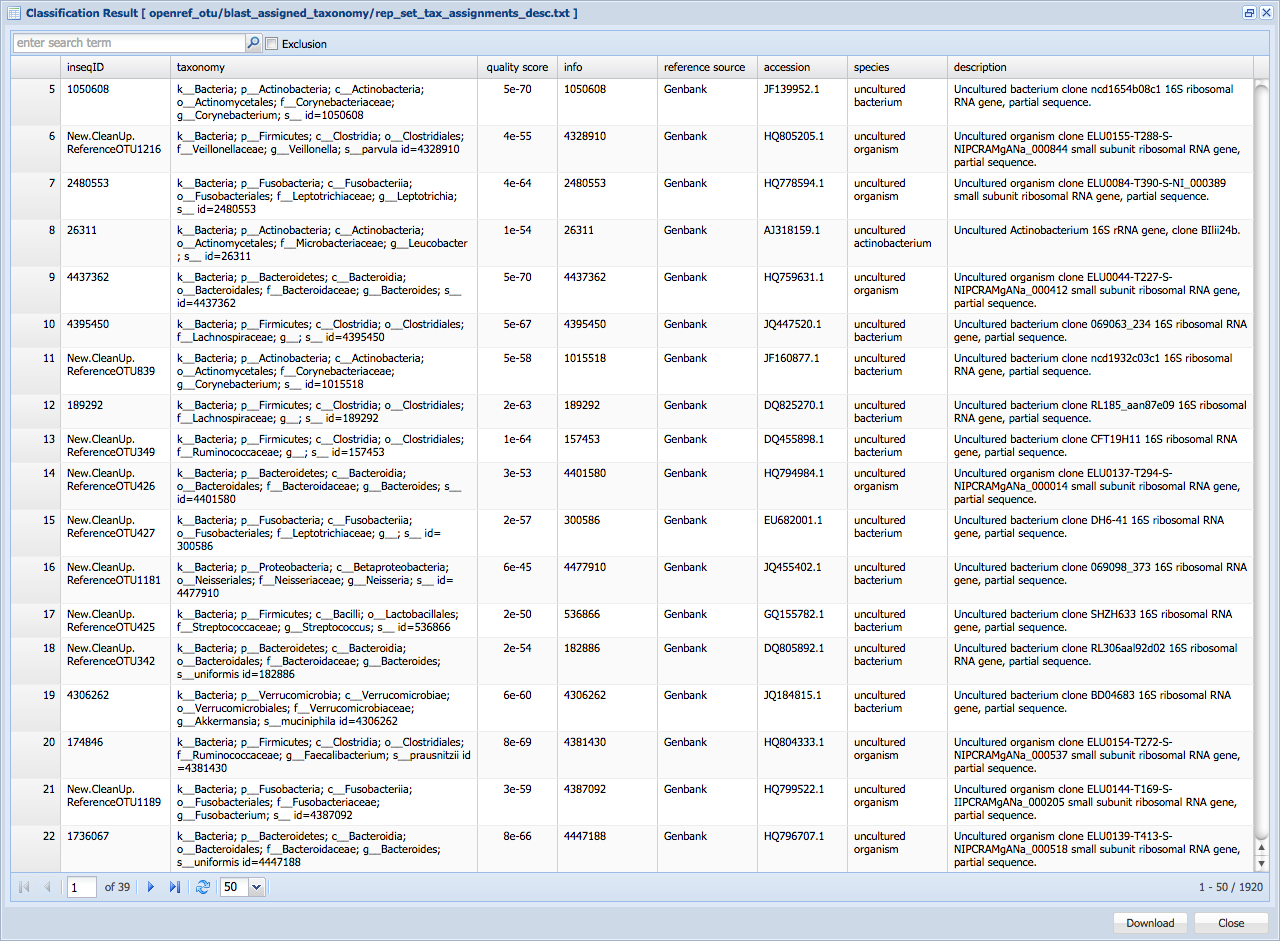The height and width of the screenshot is (941, 1280).
Task: Click the Download button
Action: pos(1150,923)
